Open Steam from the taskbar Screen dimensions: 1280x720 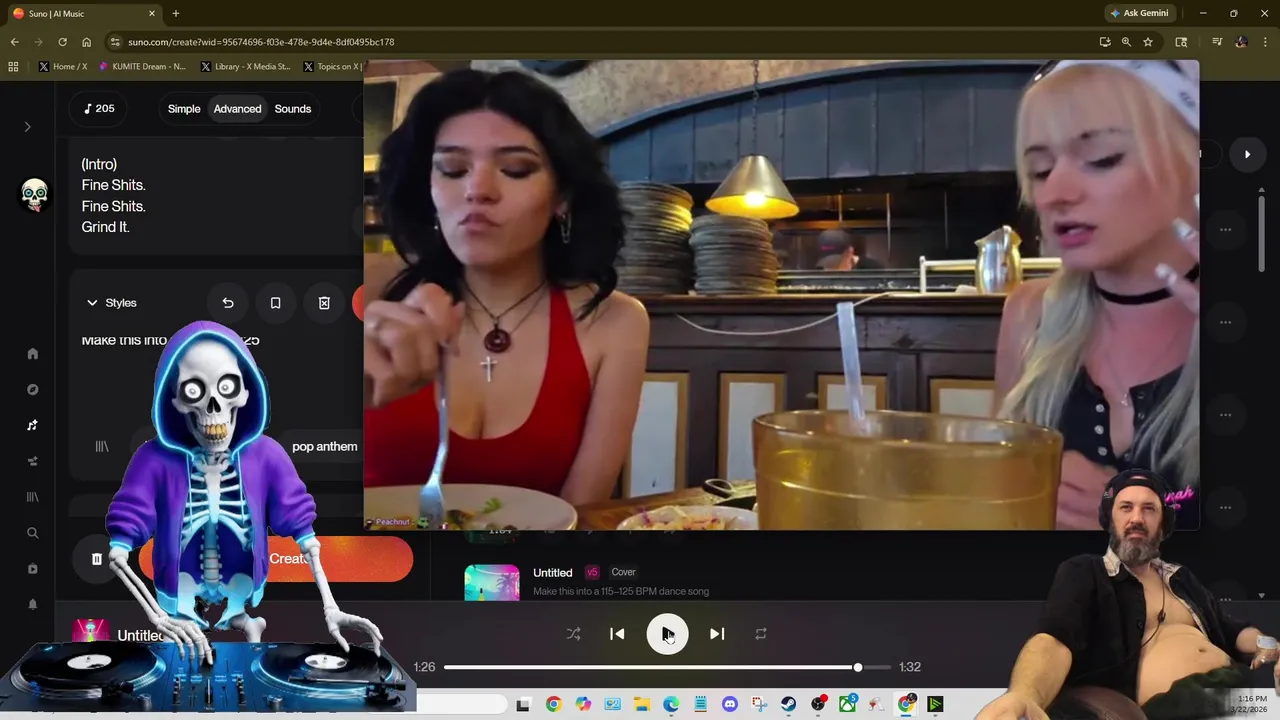(789, 704)
